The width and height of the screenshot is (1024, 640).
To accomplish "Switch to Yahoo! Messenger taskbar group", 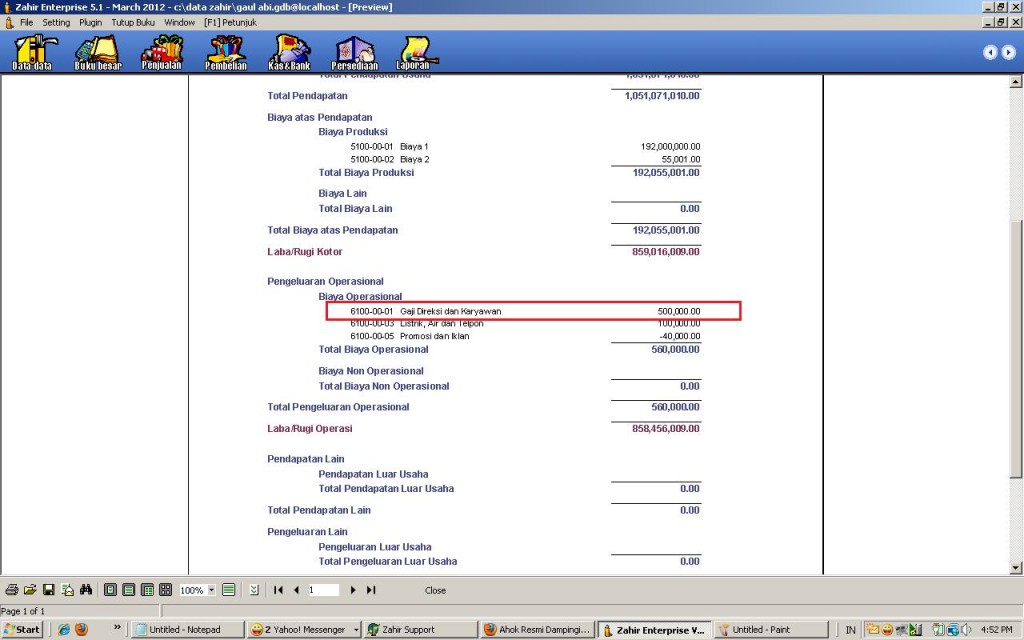I will [304, 630].
